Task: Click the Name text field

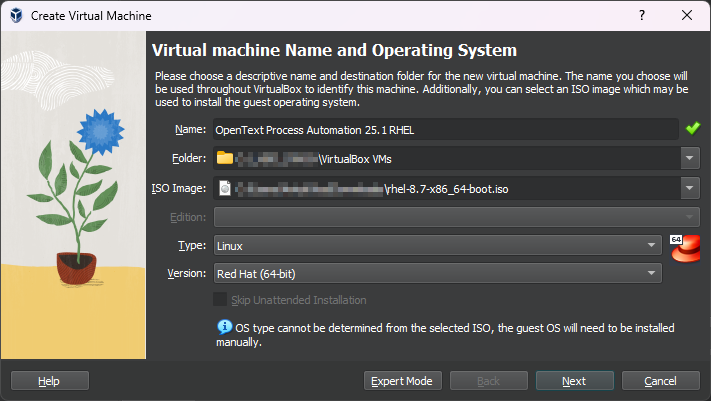Action: [x=445, y=129]
